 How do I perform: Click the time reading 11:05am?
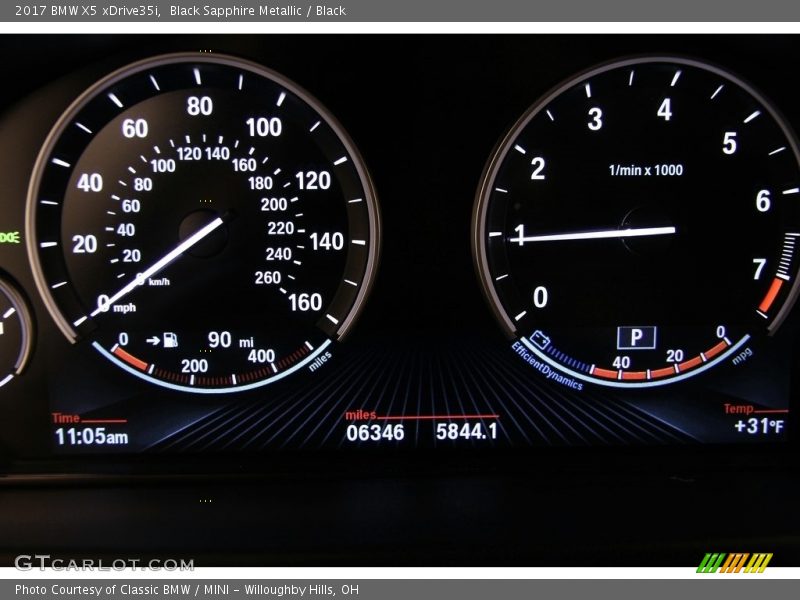coord(92,437)
